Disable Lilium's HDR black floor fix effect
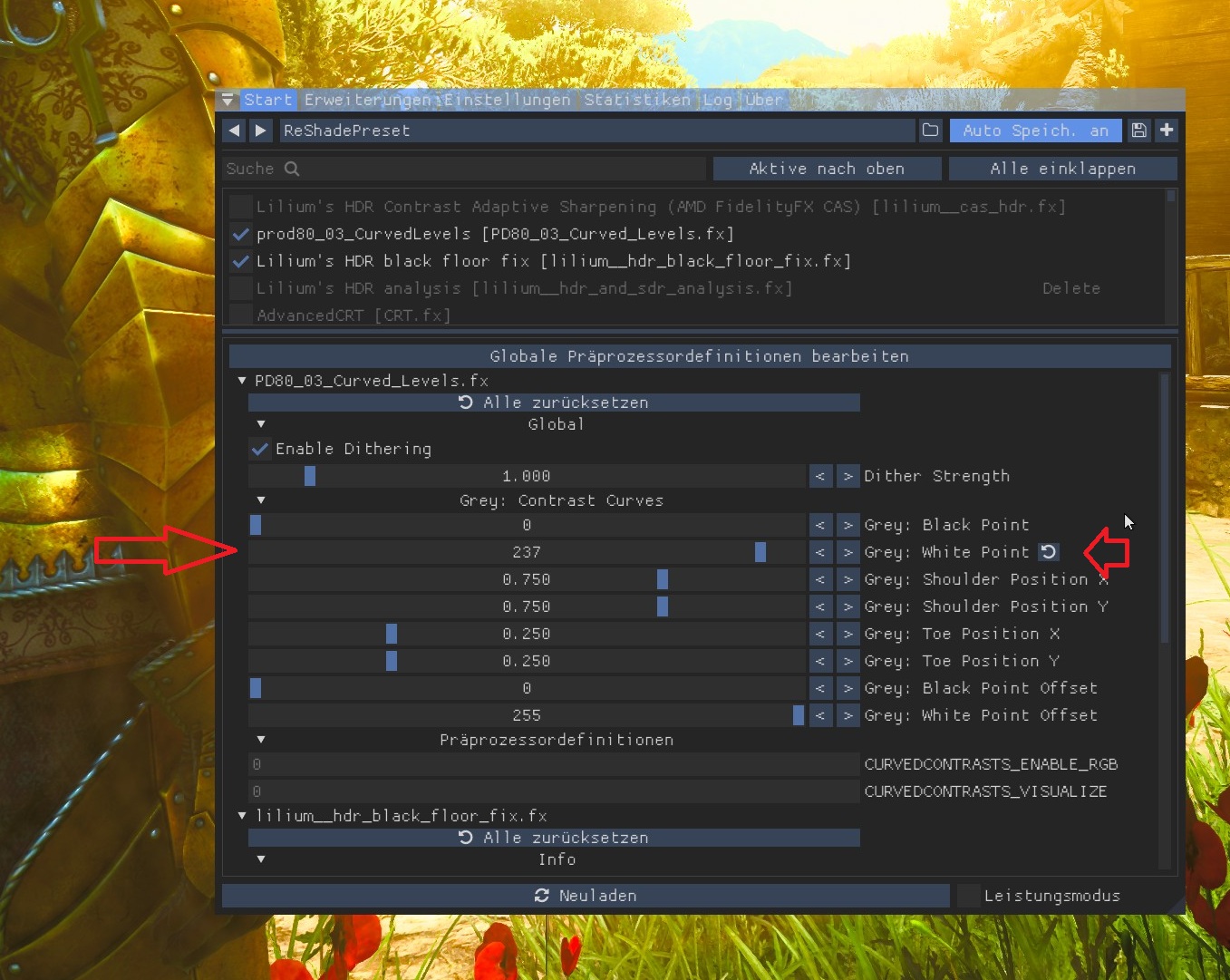 [240, 261]
